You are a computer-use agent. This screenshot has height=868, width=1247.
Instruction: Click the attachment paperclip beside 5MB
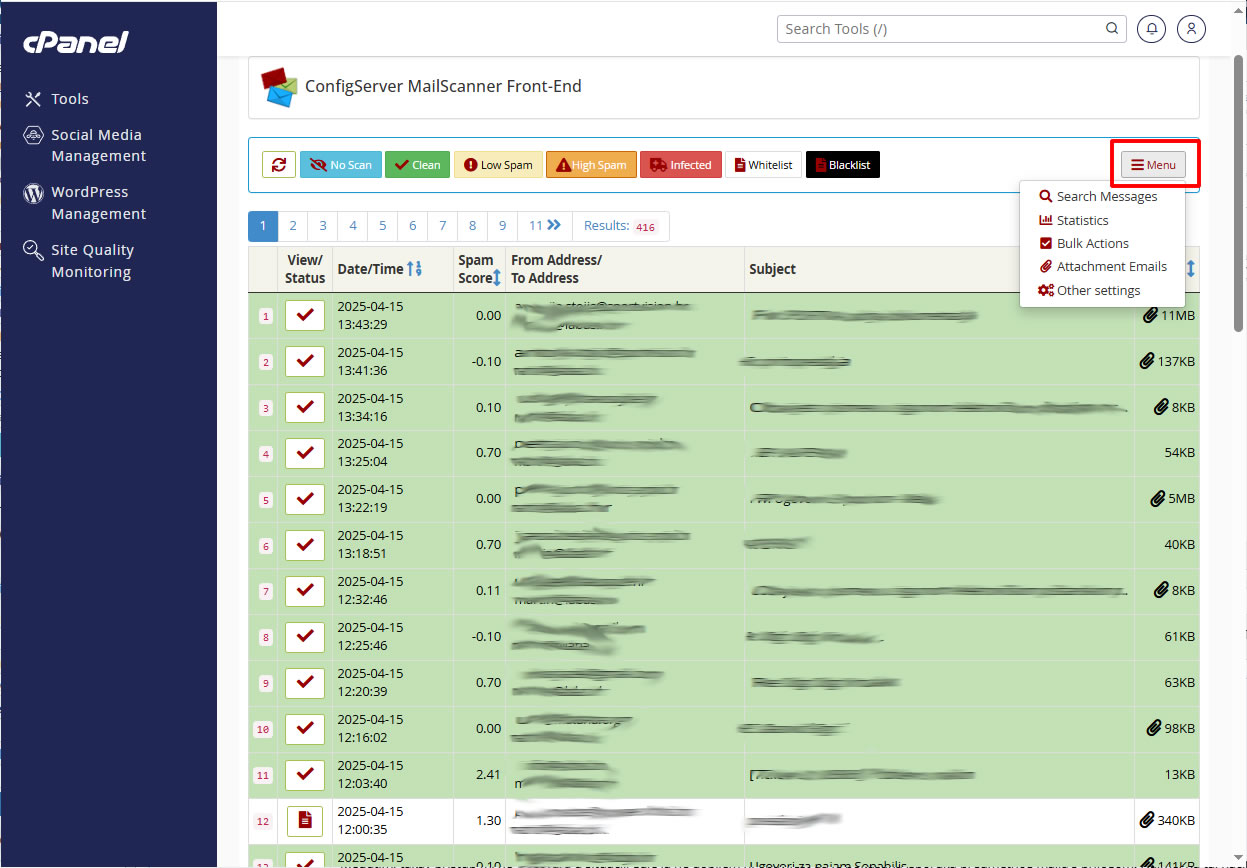pyautogui.click(x=1158, y=499)
